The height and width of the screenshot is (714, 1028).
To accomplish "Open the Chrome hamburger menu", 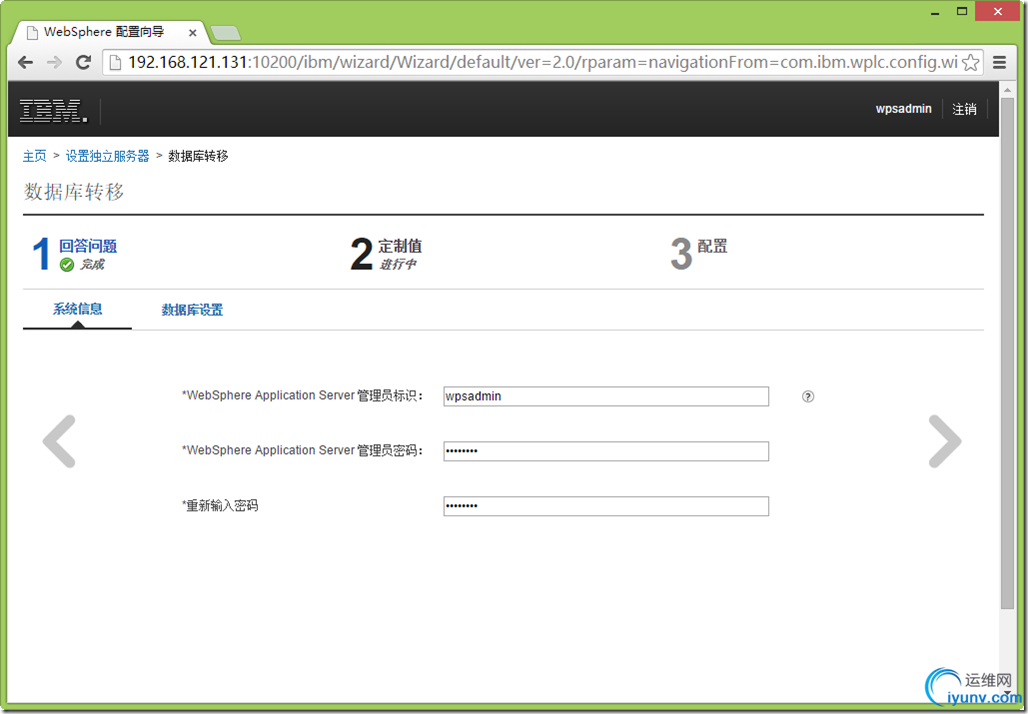I will point(1000,62).
